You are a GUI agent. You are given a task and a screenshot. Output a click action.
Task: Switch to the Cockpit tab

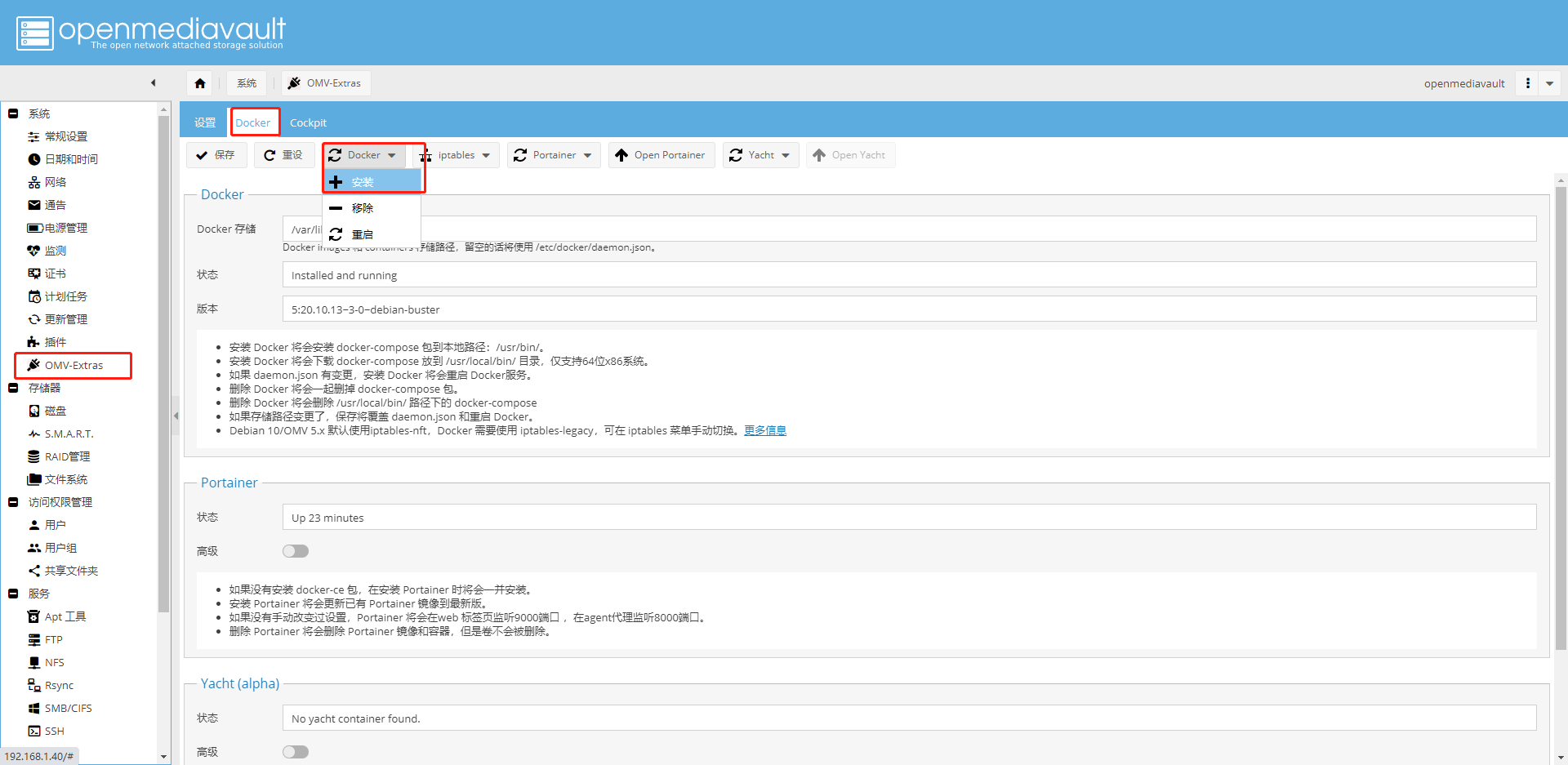click(308, 122)
